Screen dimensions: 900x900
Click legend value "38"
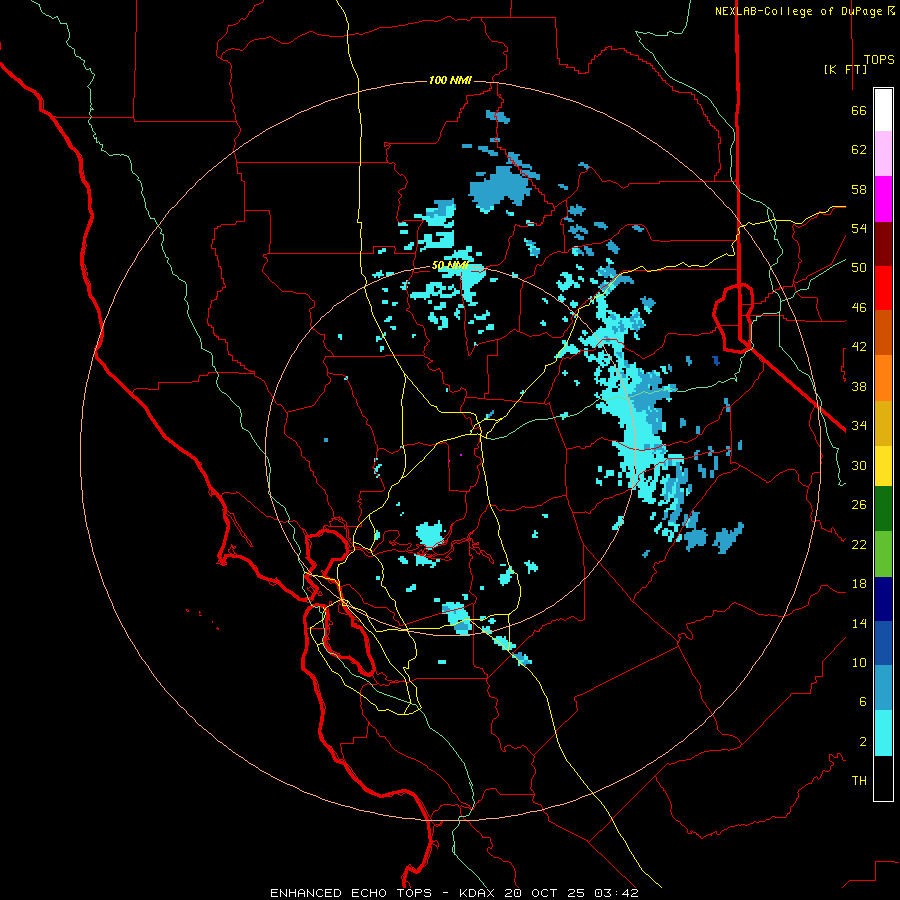pyautogui.click(x=859, y=386)
